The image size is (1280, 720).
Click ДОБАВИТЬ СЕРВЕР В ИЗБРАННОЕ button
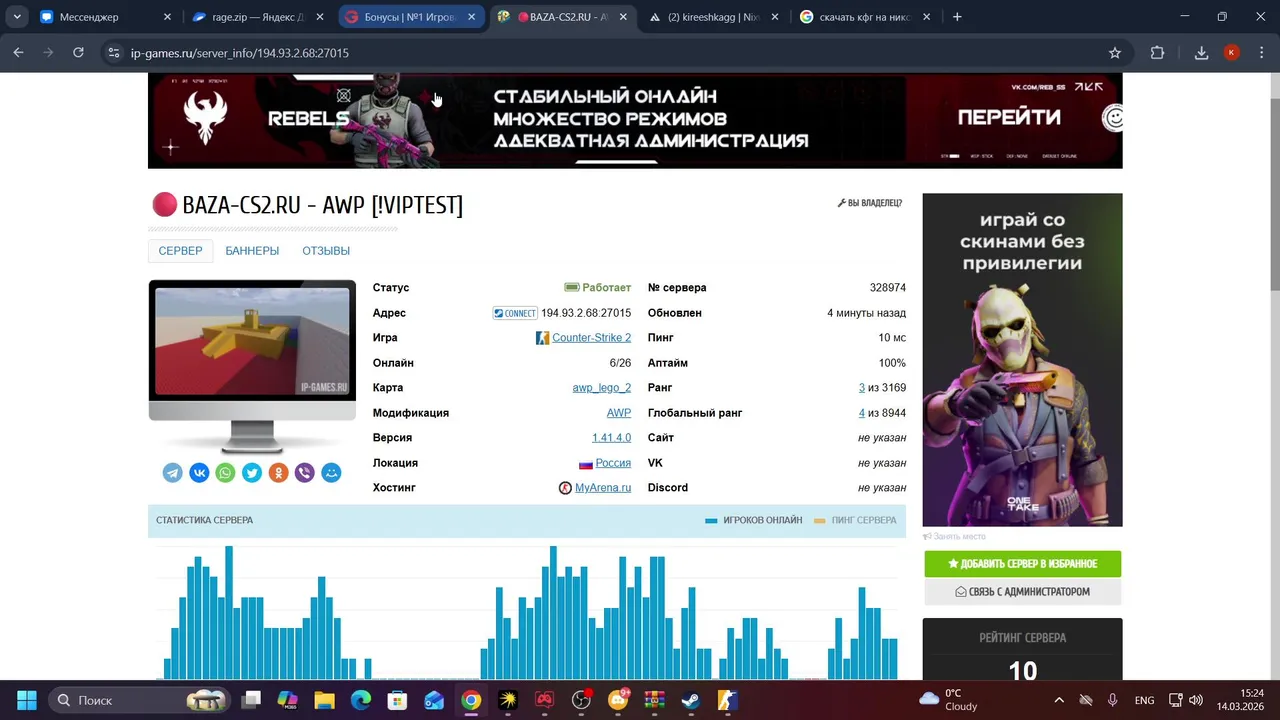coord(1022,564)
